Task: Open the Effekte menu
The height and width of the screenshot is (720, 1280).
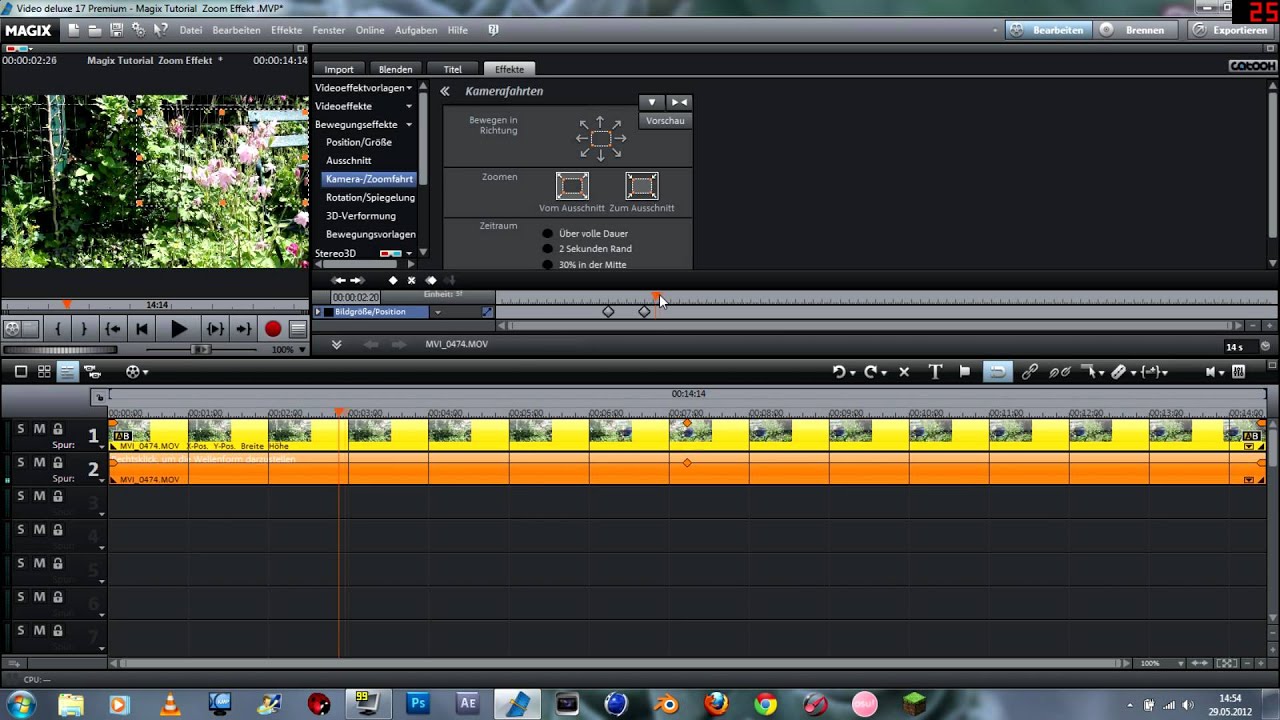Action: (286, 30)
